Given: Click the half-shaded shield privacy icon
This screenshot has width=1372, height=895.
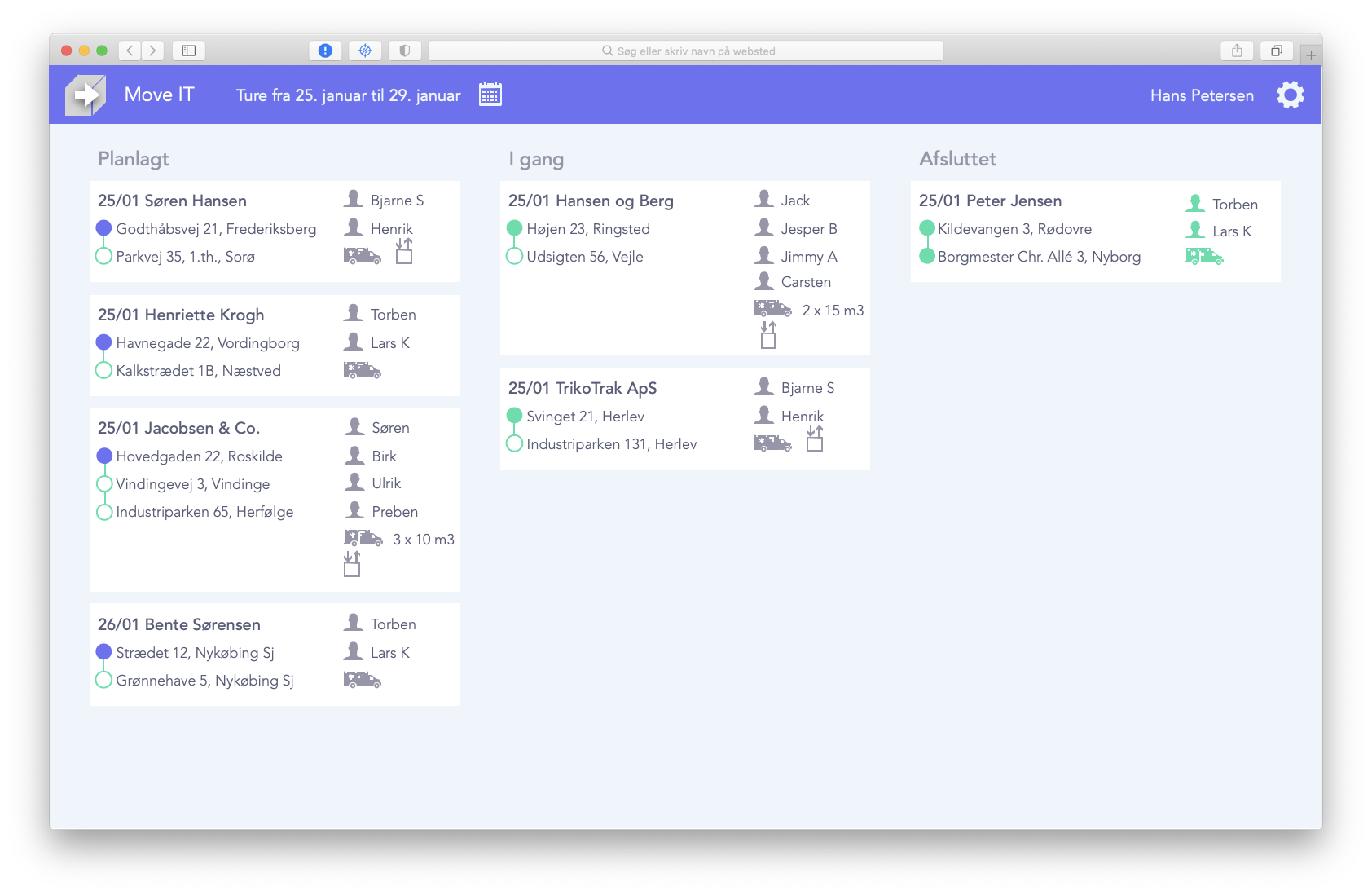Looking at the screenshot, I should pyautogui.click(x=405, y=51).
